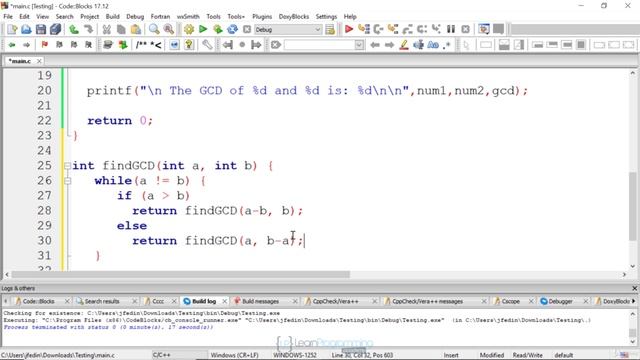Save all files toolbar icon
Image resolution: width=640 pixels, height=360 pixels.
pos(56,29)
